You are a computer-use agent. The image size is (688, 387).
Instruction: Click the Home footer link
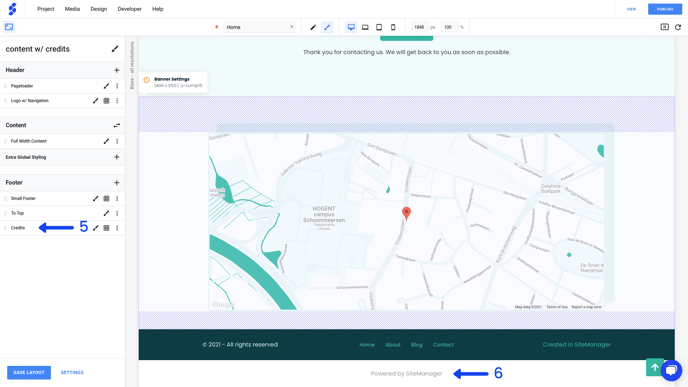tap(367, 345)
